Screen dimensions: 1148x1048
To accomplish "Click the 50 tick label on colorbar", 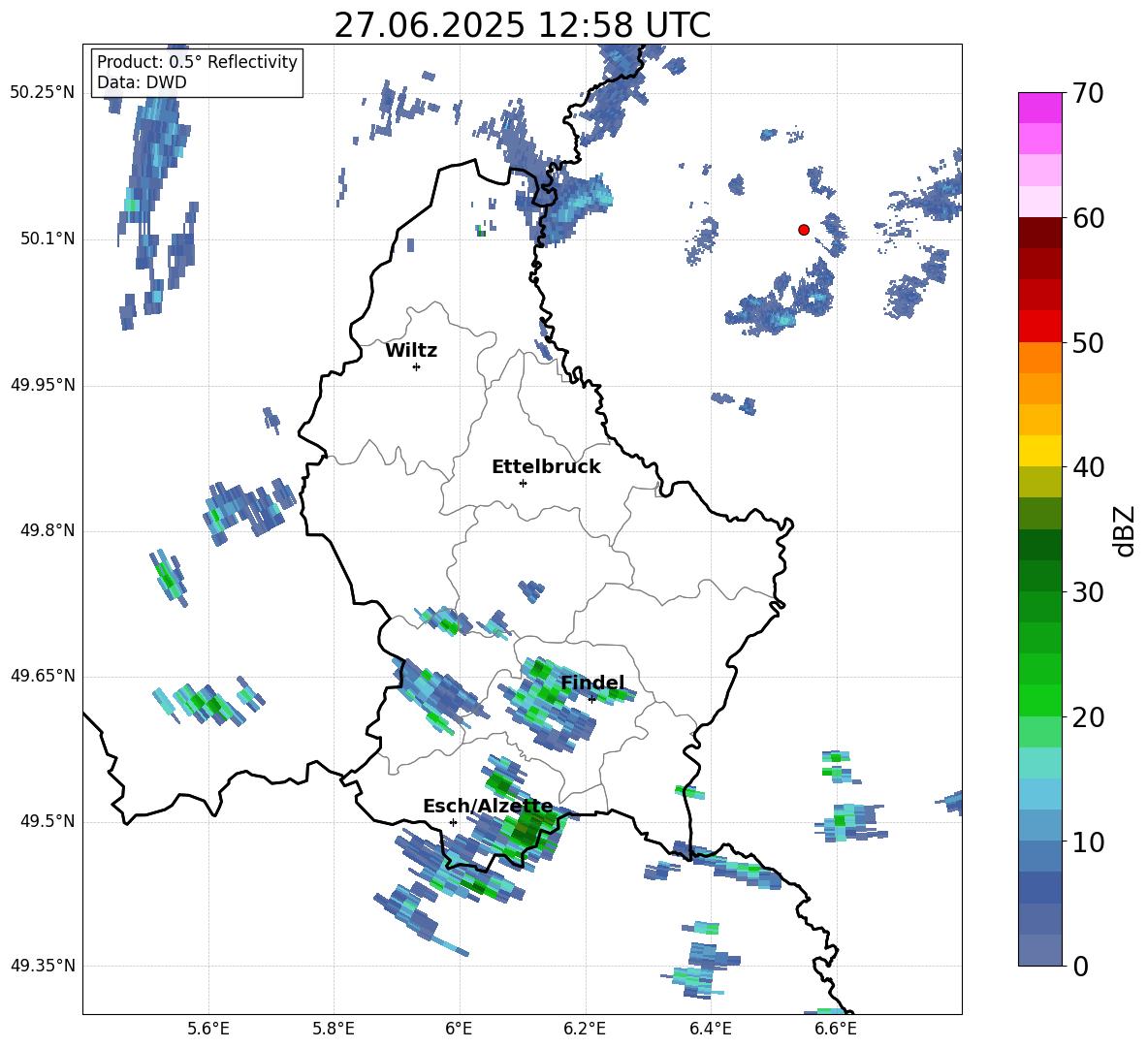I will click(1088, 343).
